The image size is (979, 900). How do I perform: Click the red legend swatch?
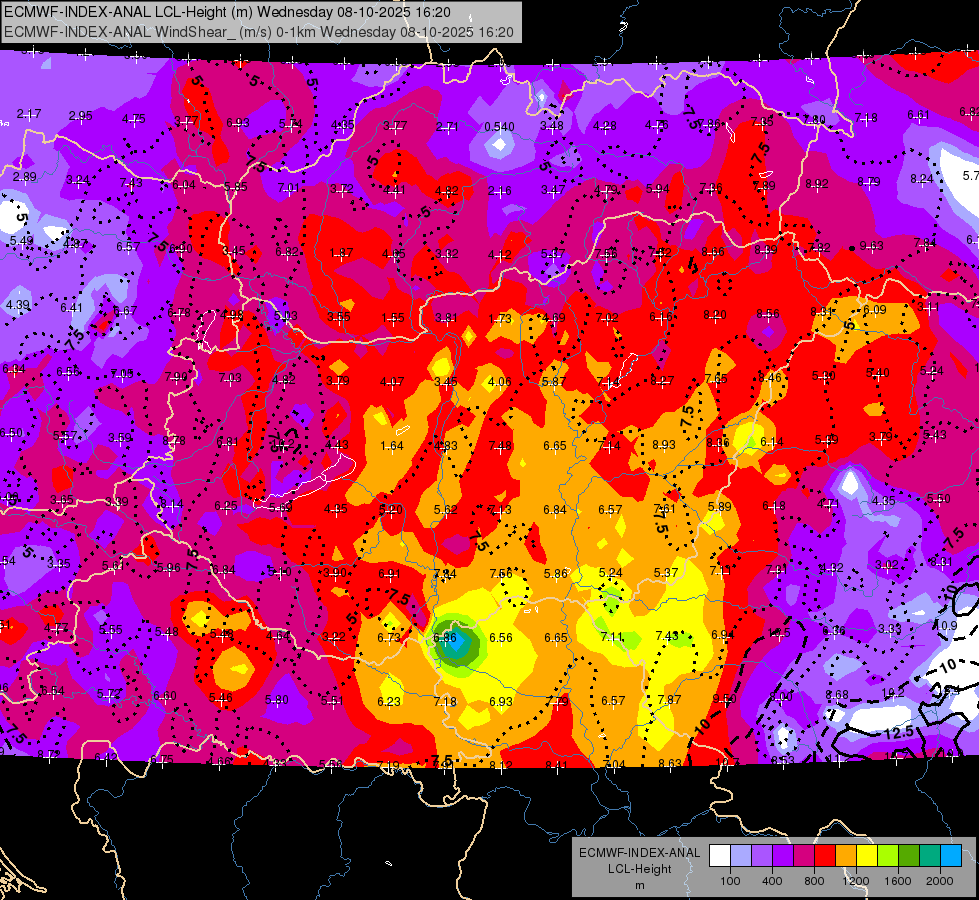(825, 856)
